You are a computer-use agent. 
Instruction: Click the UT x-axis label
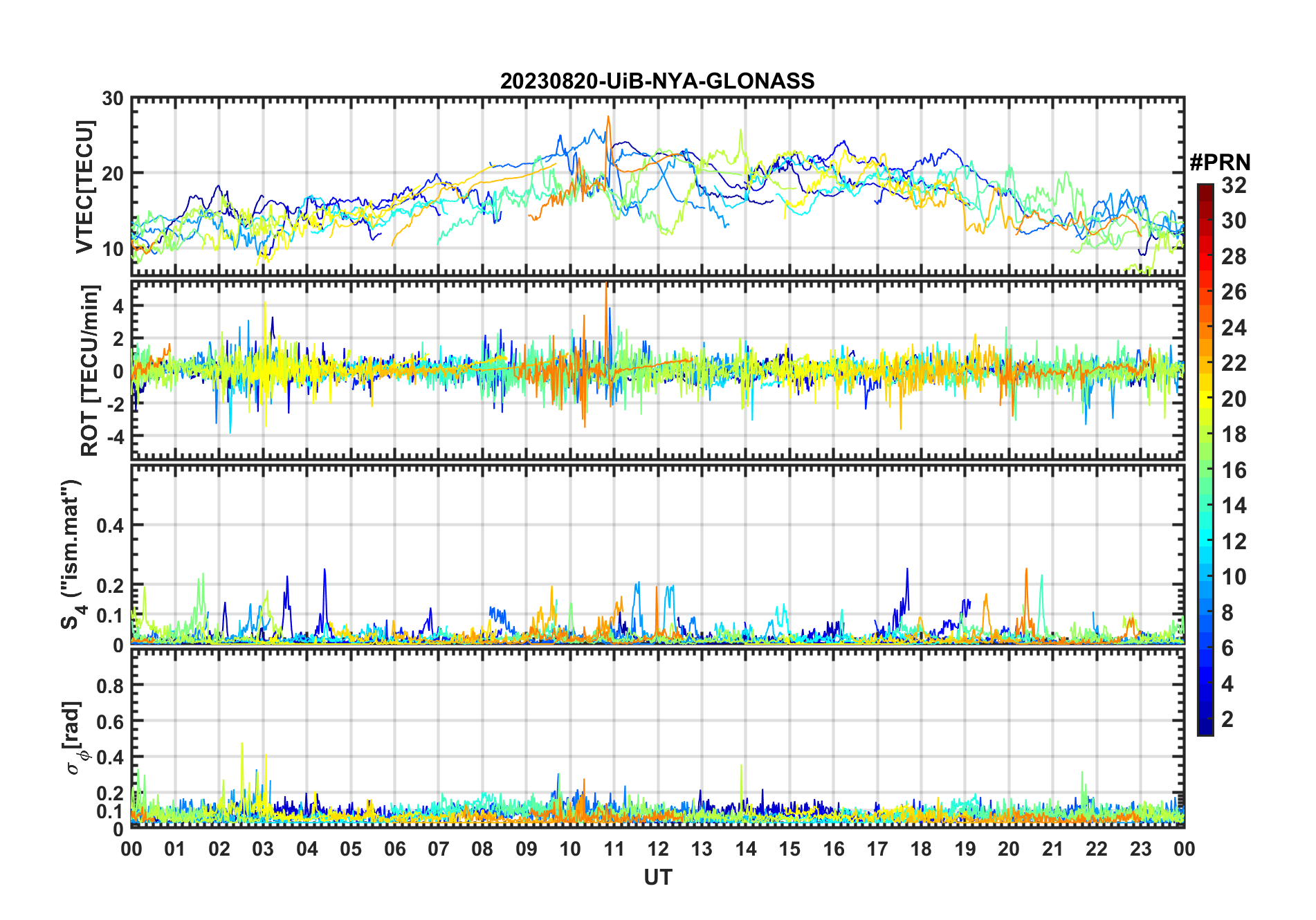[657, 877]
